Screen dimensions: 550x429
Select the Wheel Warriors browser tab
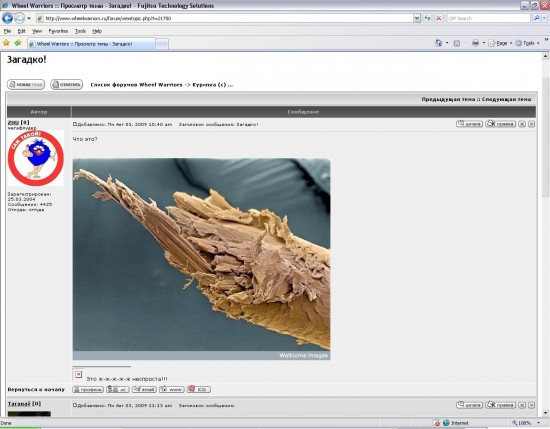point(91,44)
